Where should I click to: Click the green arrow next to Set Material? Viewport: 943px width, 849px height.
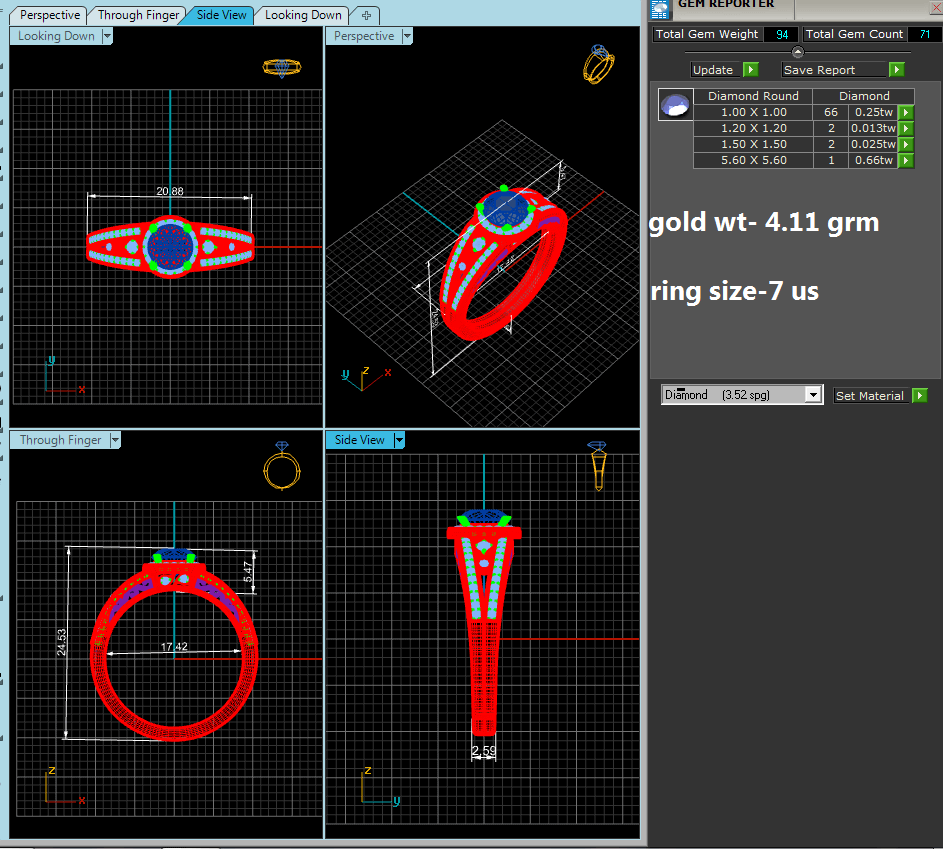point(919,396)
